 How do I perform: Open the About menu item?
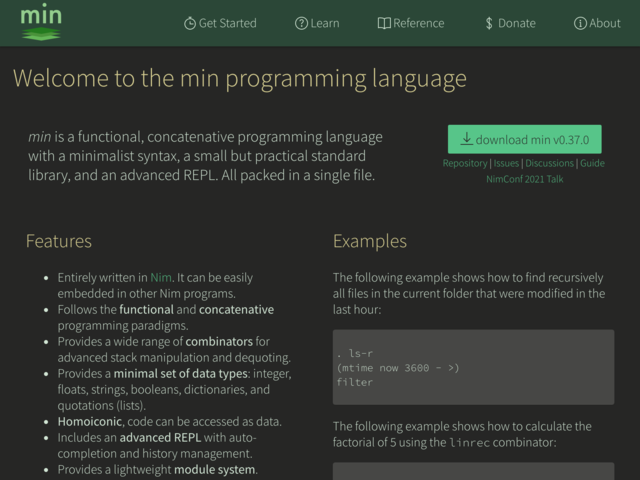click(x=597, y=23)
